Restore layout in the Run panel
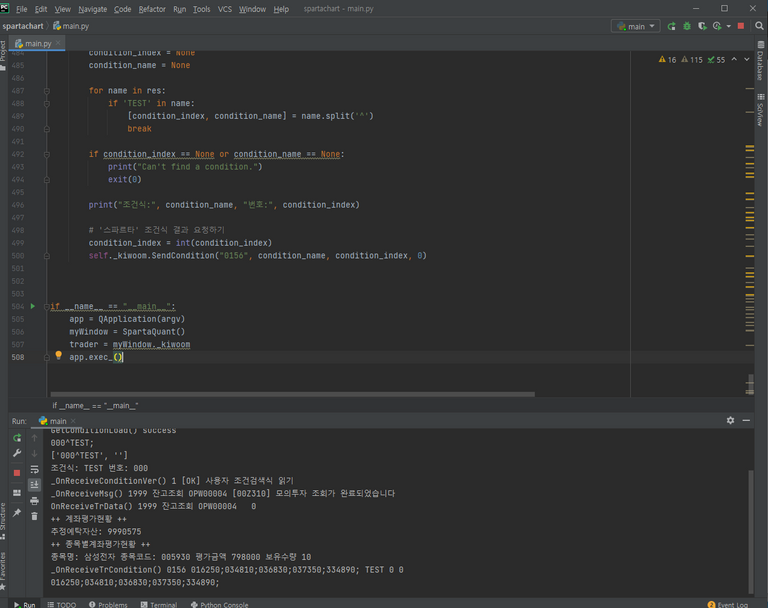 click(x=17, y=493)
